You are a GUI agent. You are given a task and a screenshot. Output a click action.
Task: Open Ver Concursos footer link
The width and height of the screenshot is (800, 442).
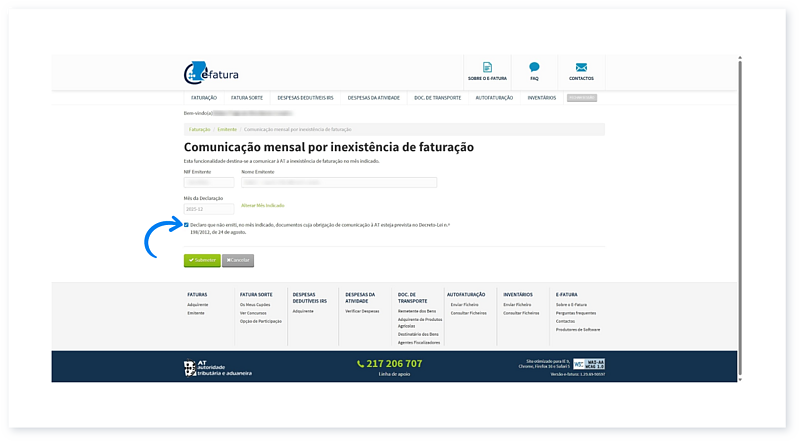click(253, 313)
